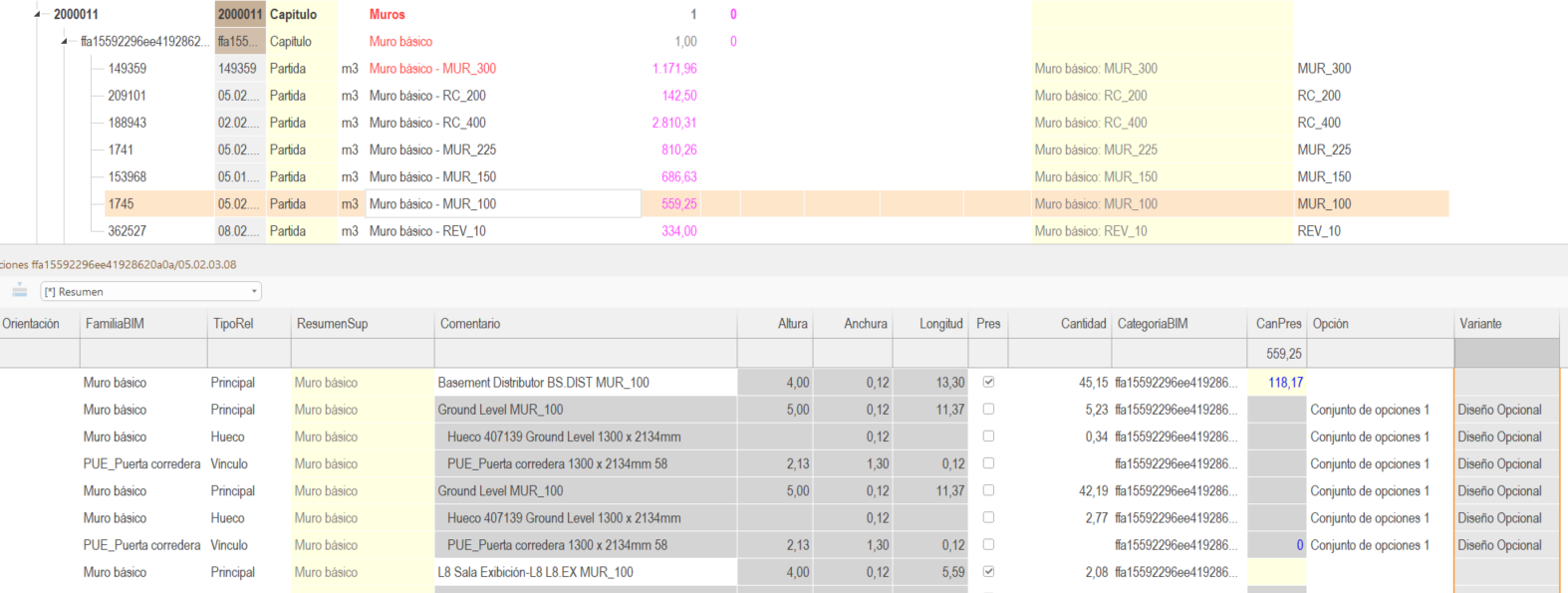
Task: Click the Altura column header
Action: [x=776, y=324]
